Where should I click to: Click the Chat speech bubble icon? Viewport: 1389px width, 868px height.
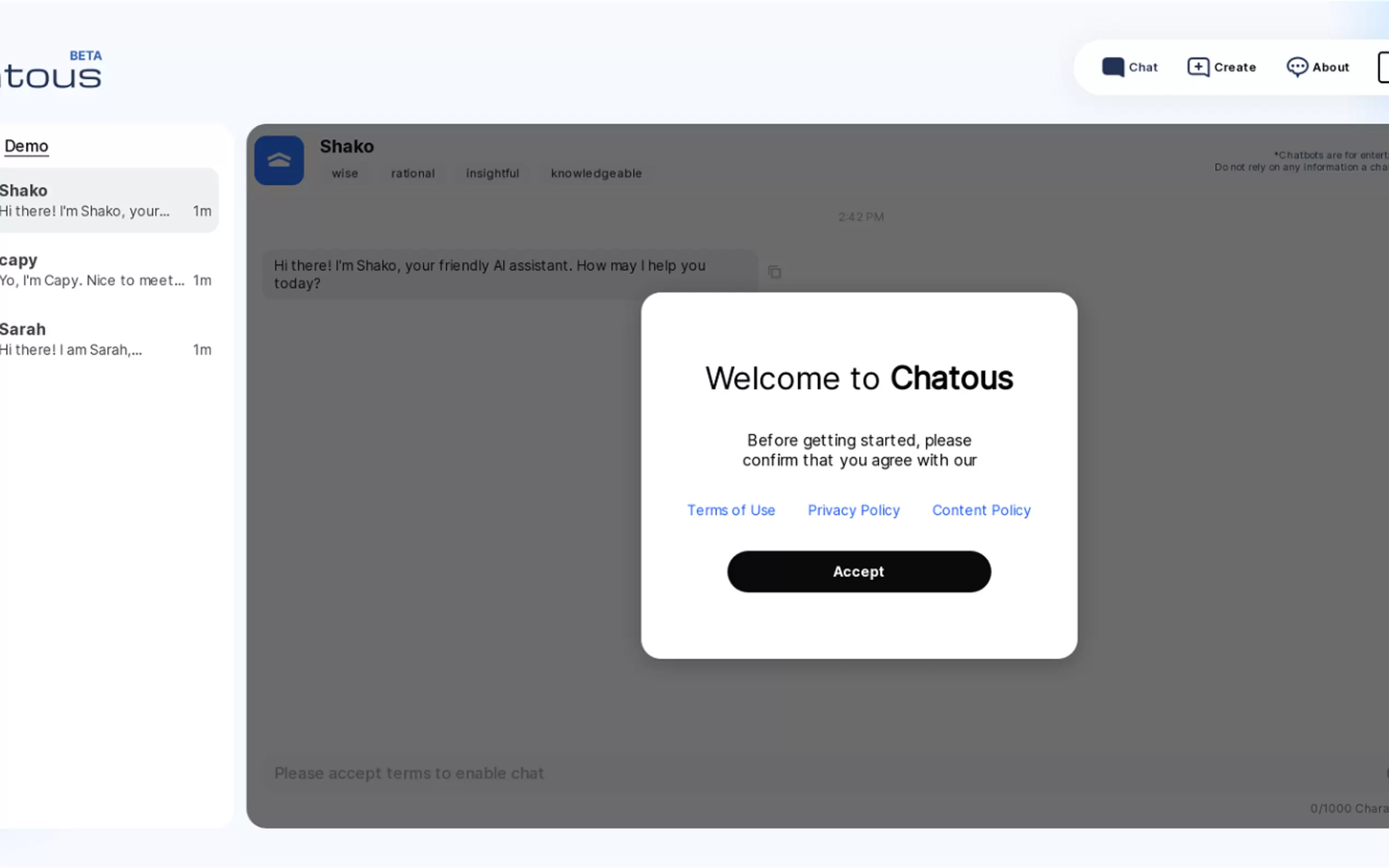click(1112, 67)
